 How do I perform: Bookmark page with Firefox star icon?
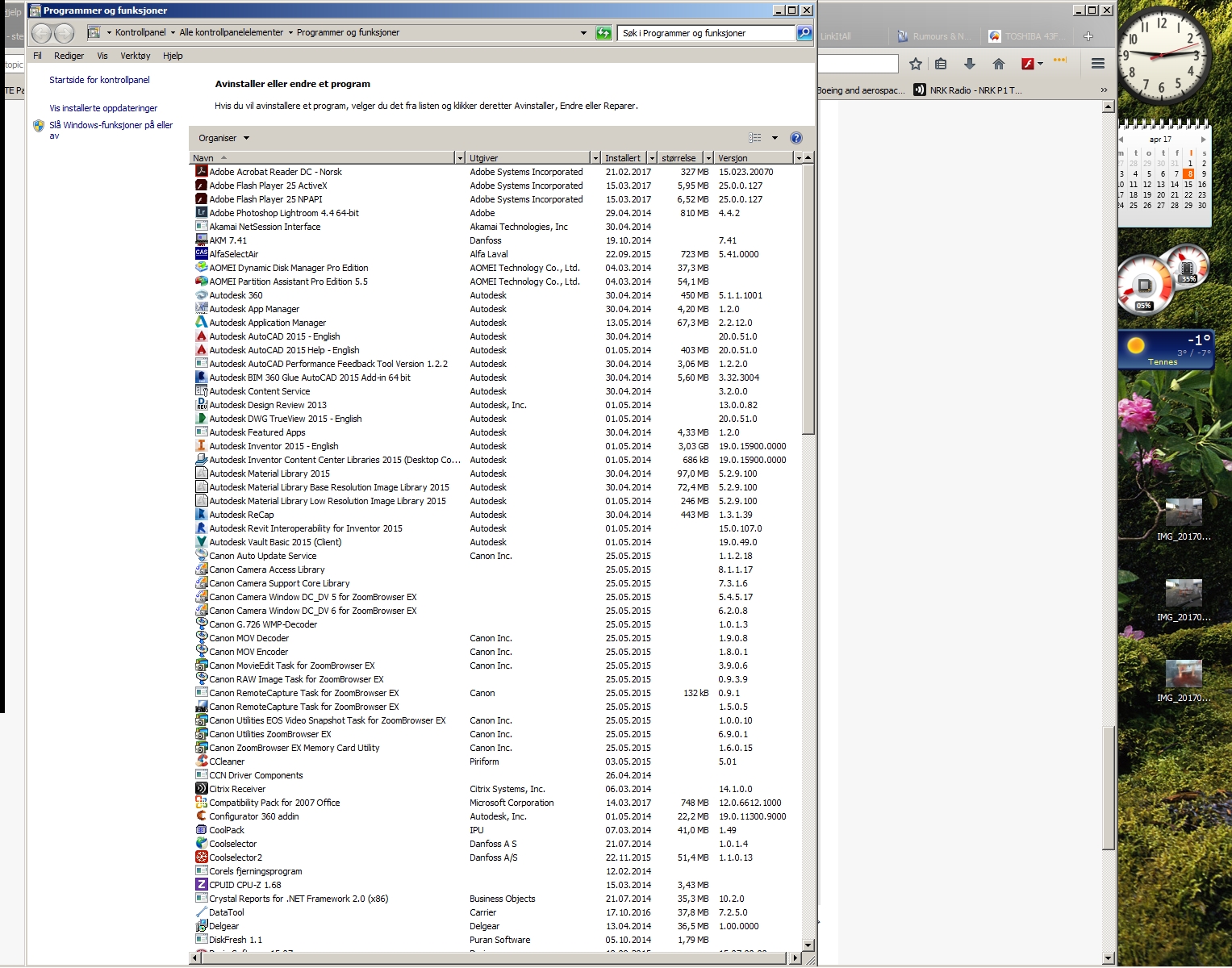point(916,64)
